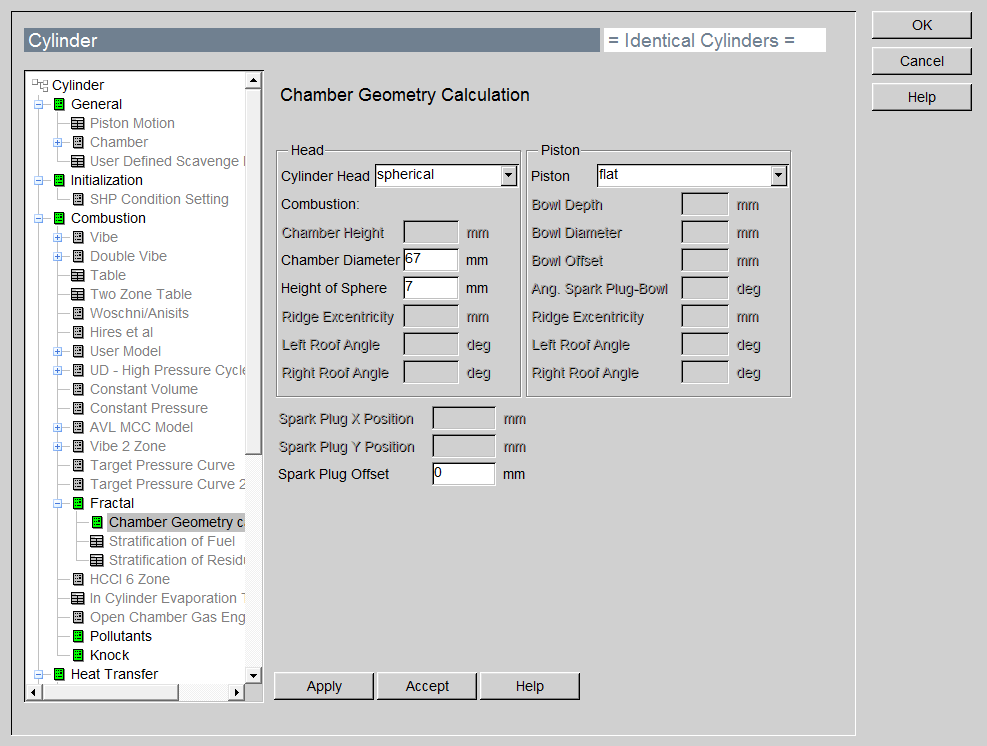This screenshot has height=746, width=987.
Task: Select Open Chamber Gas Engine item
Action: 167,618
